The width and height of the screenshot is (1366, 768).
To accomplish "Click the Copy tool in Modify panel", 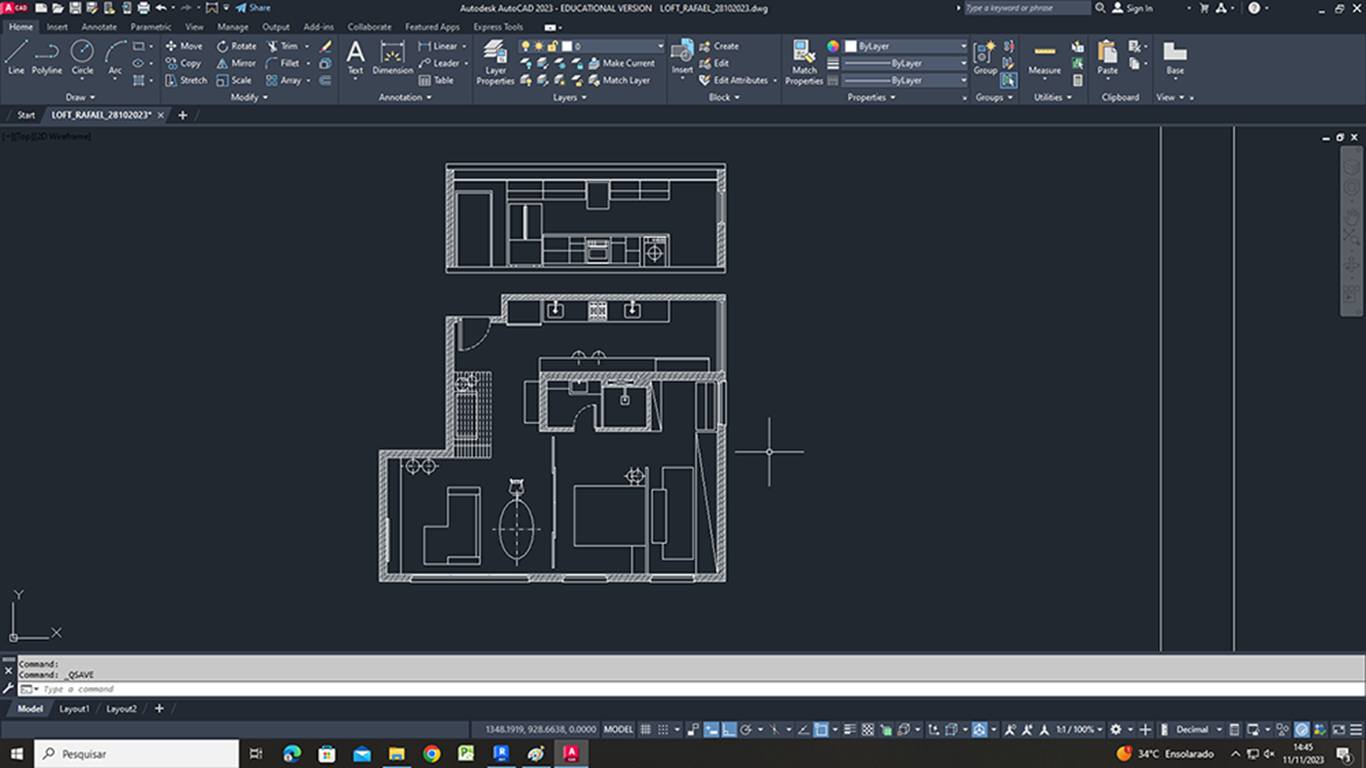I will click(183, 63).
